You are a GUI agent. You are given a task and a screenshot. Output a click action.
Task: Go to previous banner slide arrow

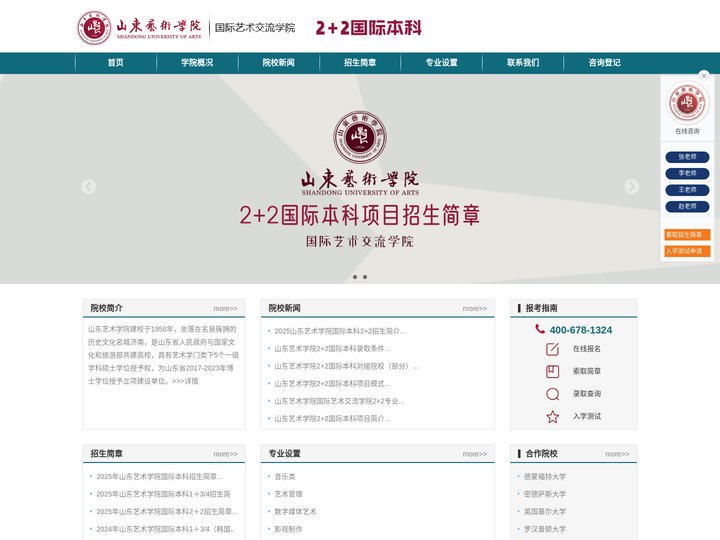(89, 186)
